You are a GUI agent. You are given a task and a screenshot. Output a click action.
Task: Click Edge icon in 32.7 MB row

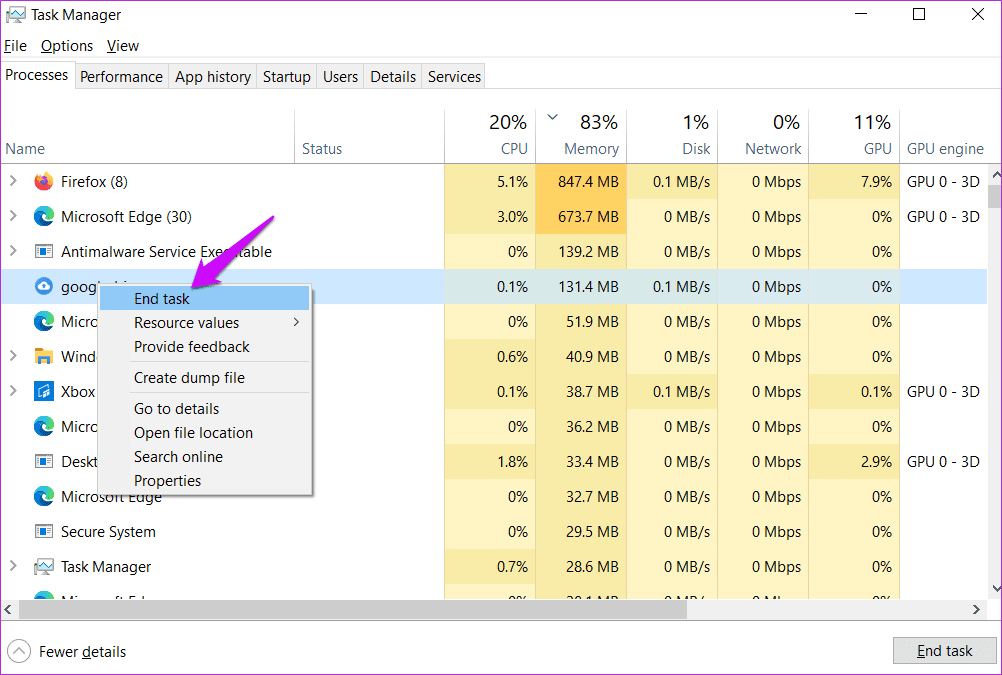pyautogui.click(x=43, y=497)
